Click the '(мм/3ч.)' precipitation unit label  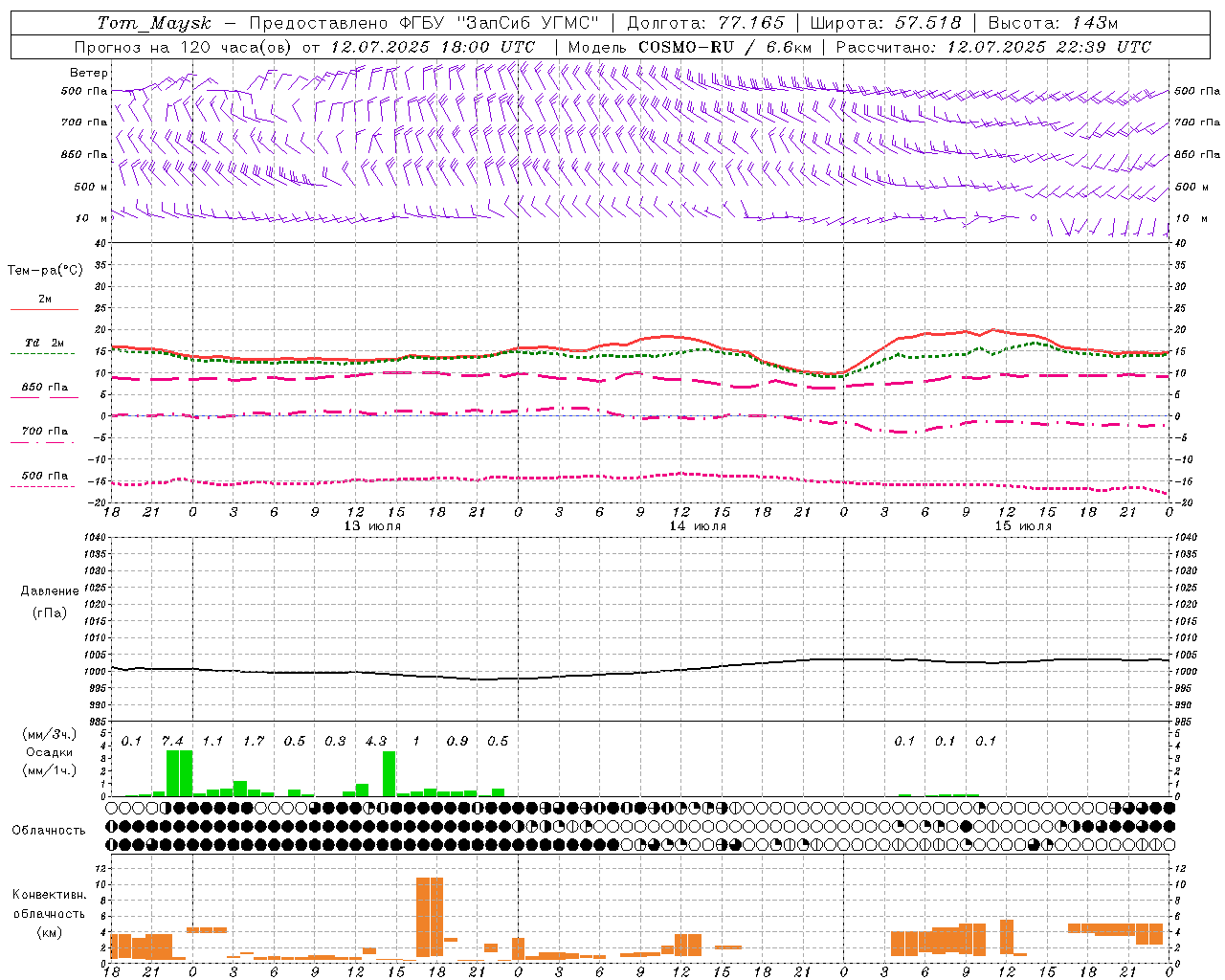50,734
